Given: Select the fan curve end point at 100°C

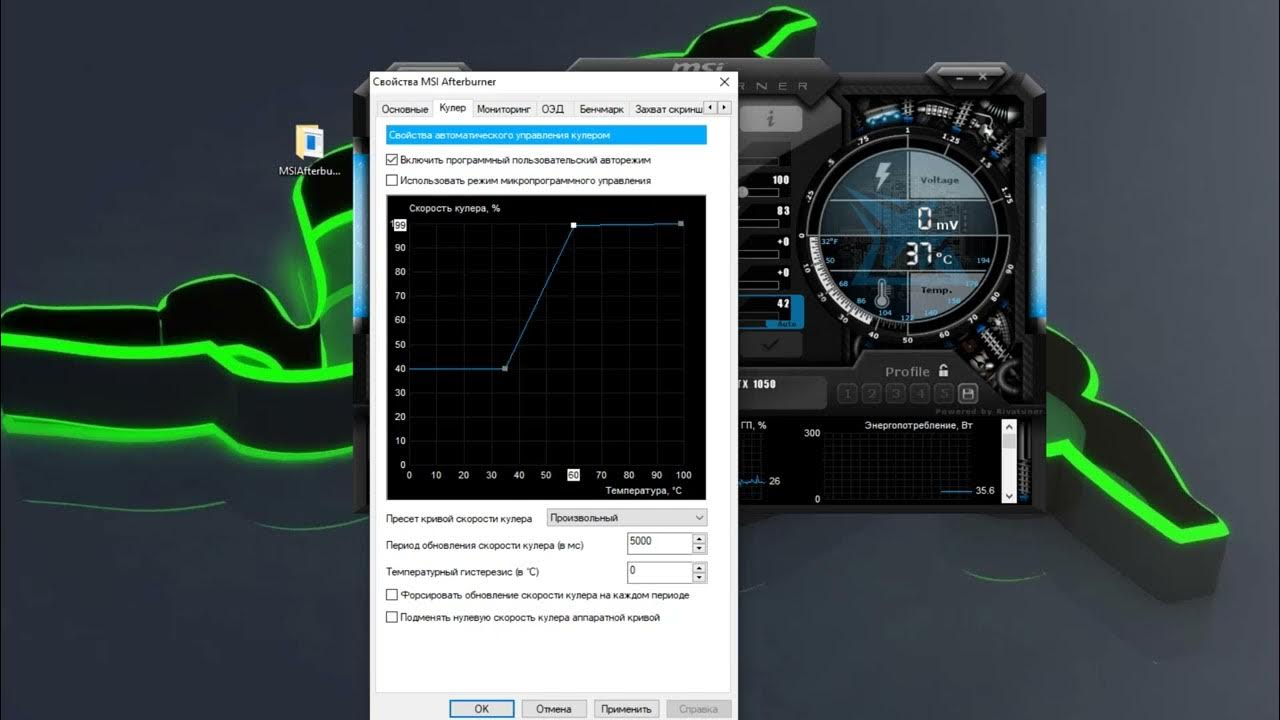Looking at the screenshot, I should point(681,224).
